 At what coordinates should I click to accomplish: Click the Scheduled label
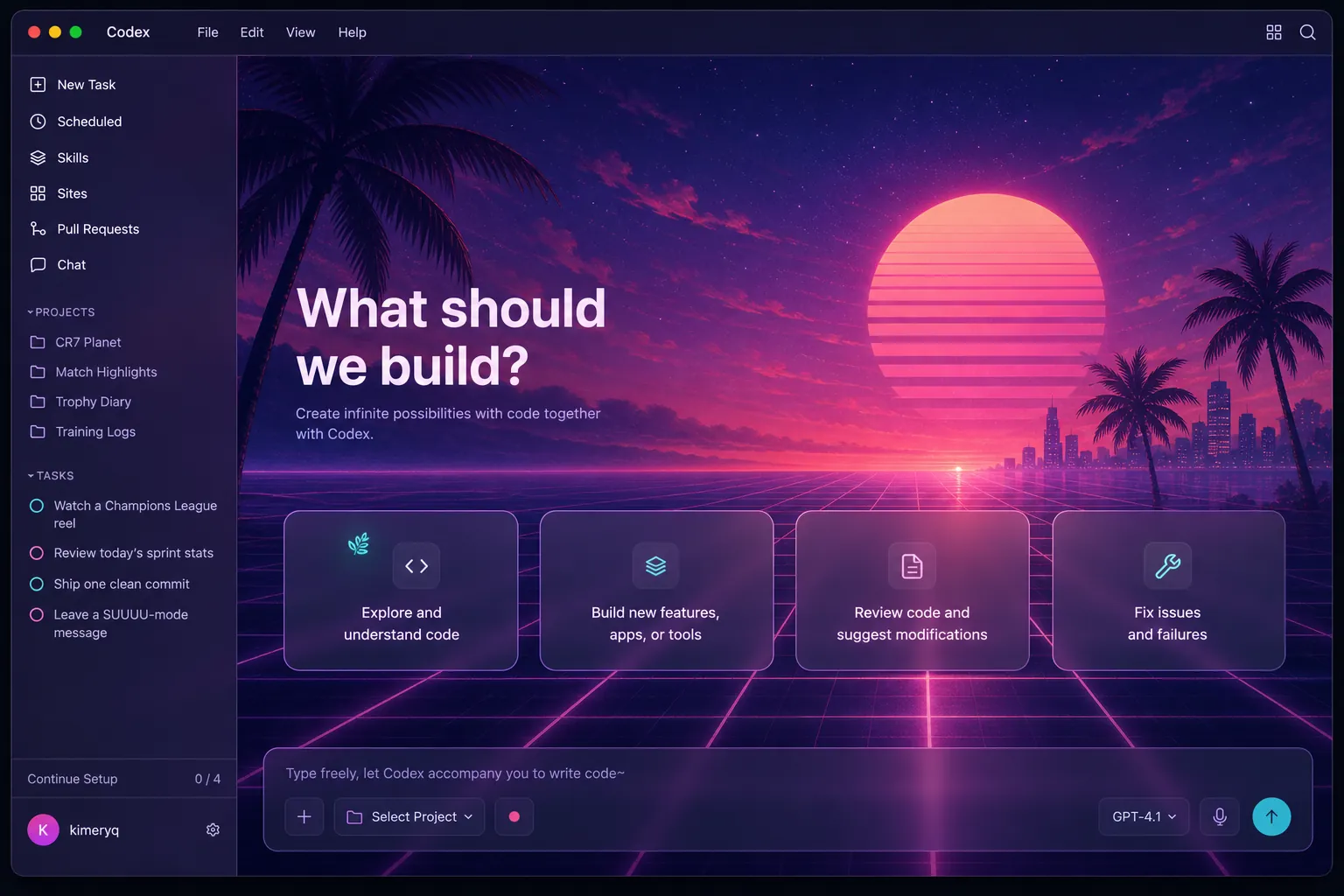coord(89,122)
